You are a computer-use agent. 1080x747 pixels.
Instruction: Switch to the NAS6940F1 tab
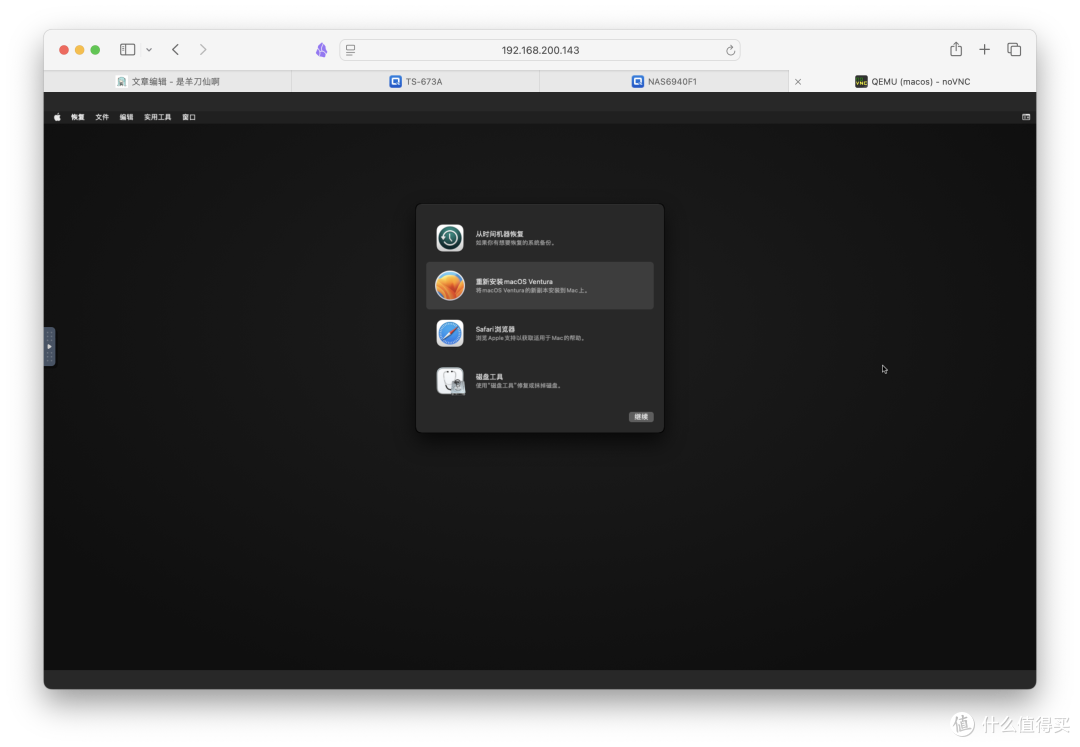click(x=664, y=82)
